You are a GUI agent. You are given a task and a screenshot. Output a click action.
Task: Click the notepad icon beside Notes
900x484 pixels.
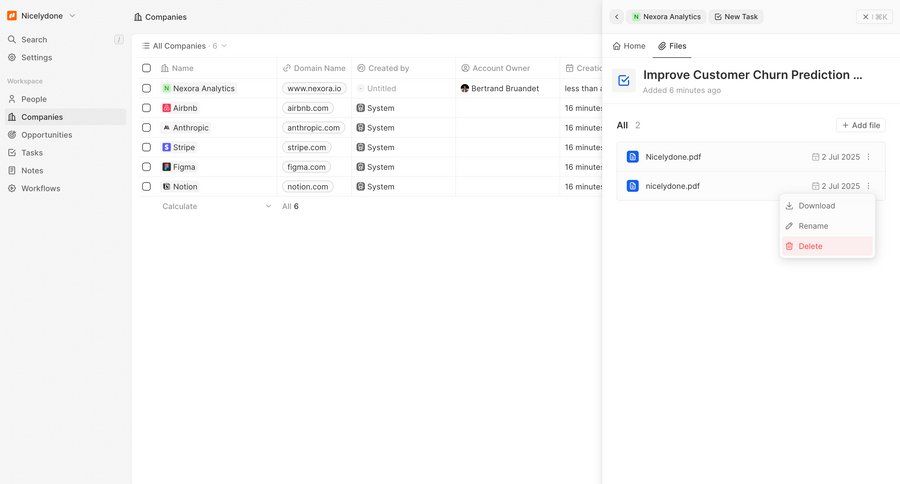point(11,170)
